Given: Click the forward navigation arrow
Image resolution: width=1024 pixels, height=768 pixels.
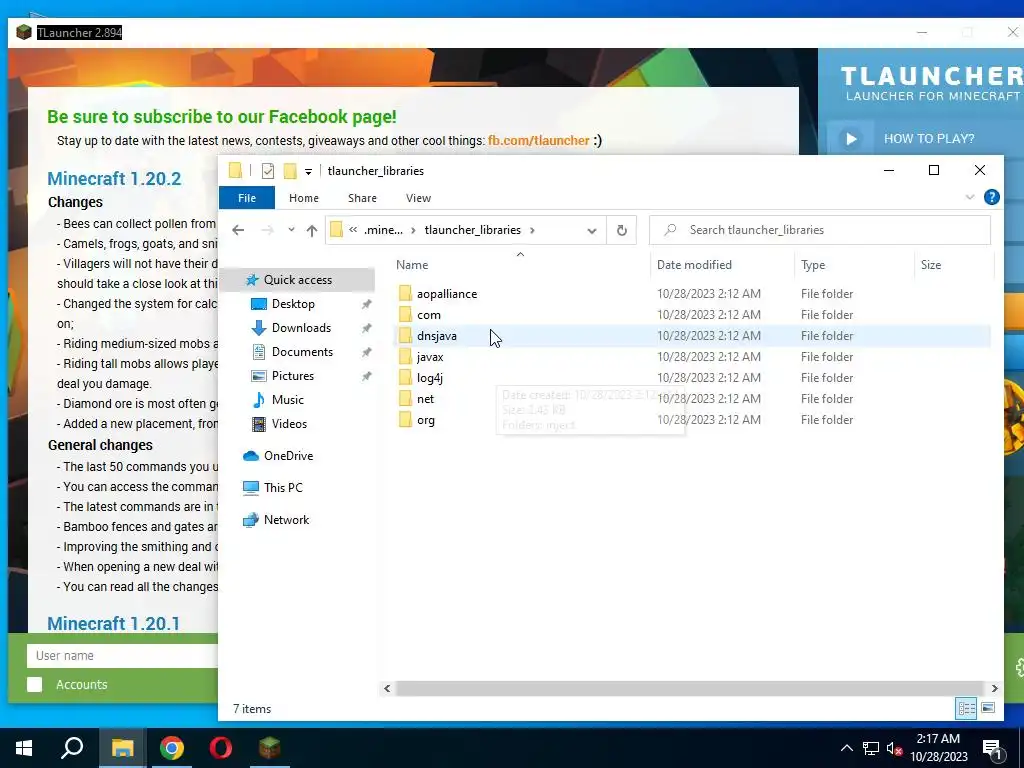Looking at the screenshot, I should [x=267, y=230].
